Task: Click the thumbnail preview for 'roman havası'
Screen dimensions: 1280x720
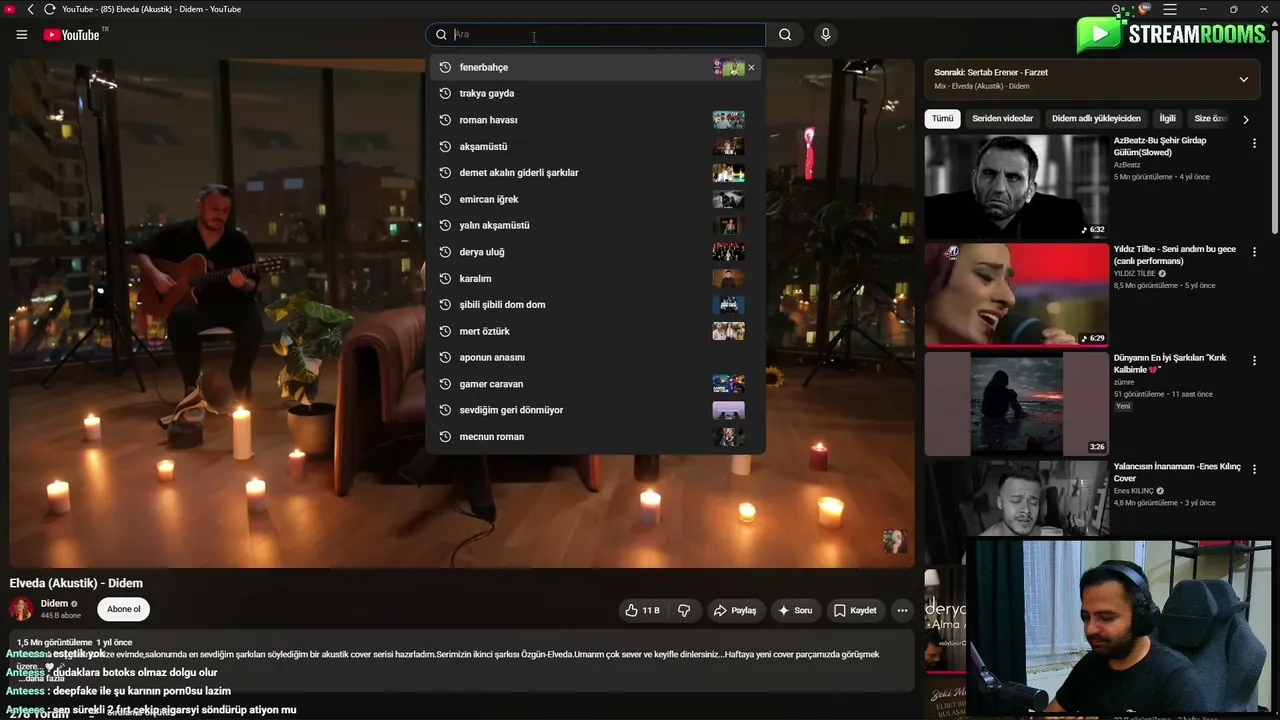Action: click(x=728, y=120)
